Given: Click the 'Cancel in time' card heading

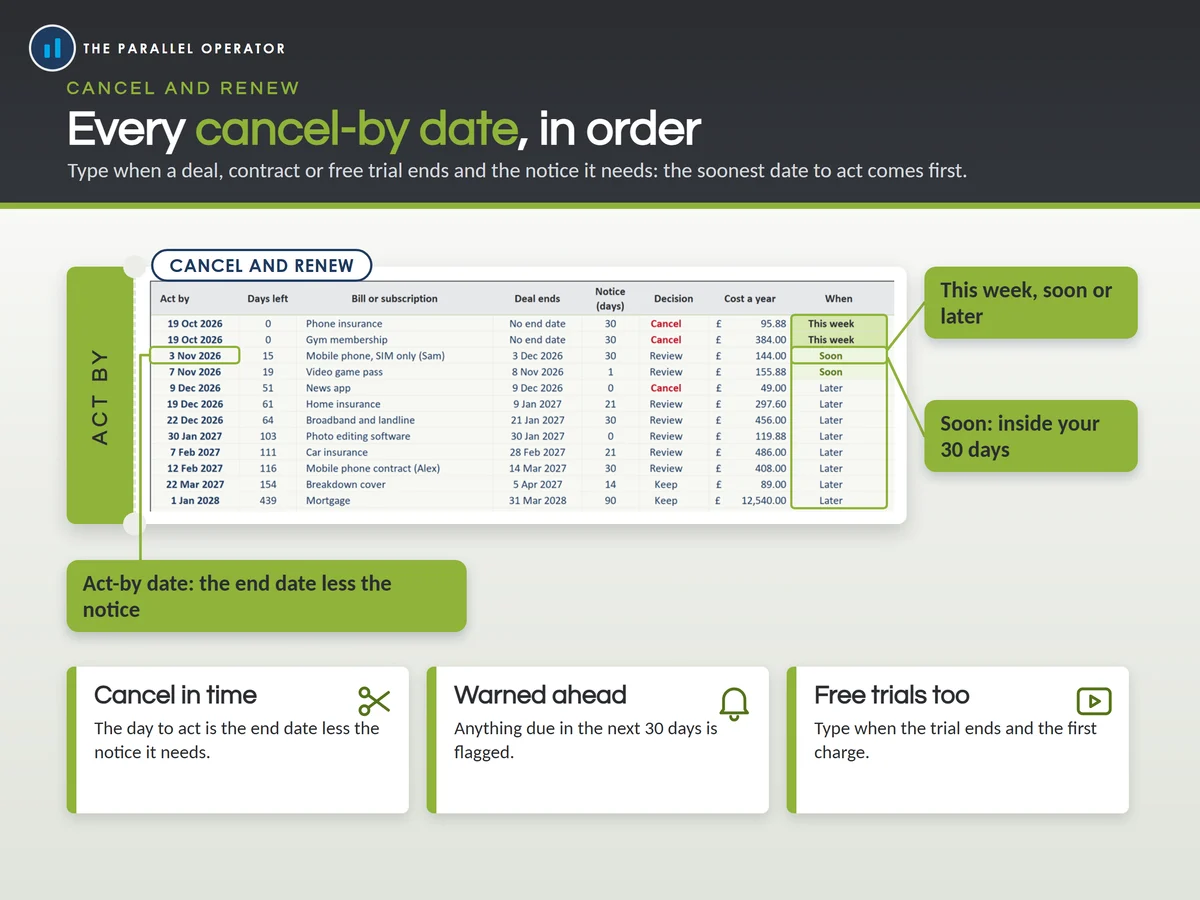Looking at the screenshot, I should pos(175,695).
